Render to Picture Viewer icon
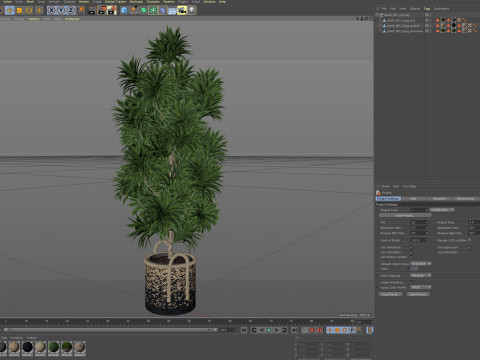 (102, 10)
